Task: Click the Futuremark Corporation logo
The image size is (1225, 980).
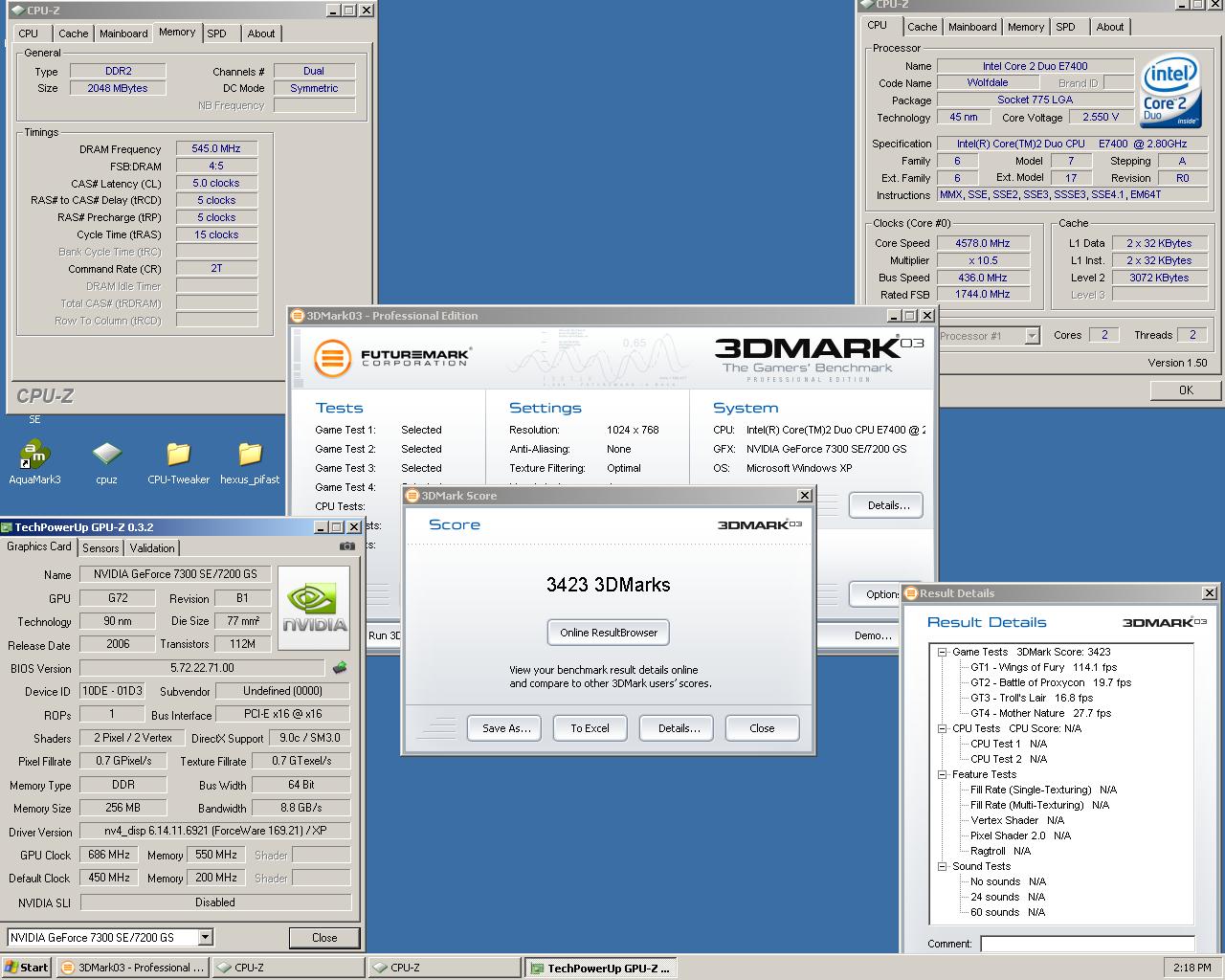Action: click(392, 359)
